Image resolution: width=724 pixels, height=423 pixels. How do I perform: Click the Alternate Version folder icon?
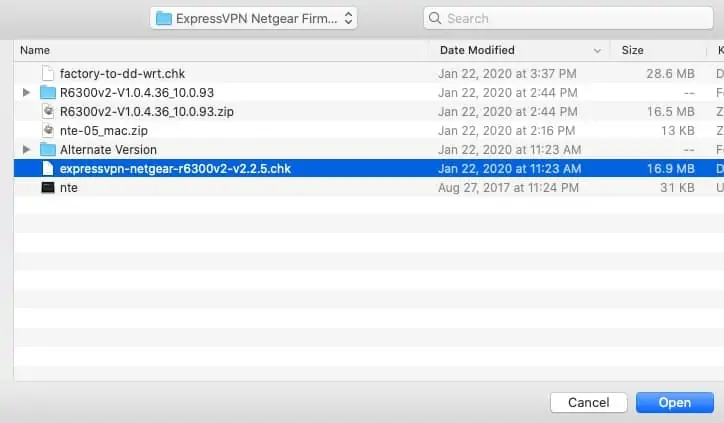(x=48, y=150)
